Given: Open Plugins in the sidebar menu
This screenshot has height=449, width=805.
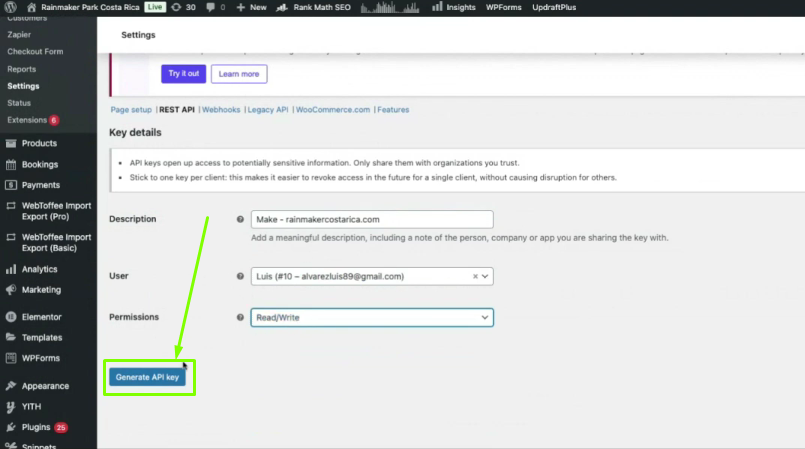Looking at the screenshot, I should [38, 427].
